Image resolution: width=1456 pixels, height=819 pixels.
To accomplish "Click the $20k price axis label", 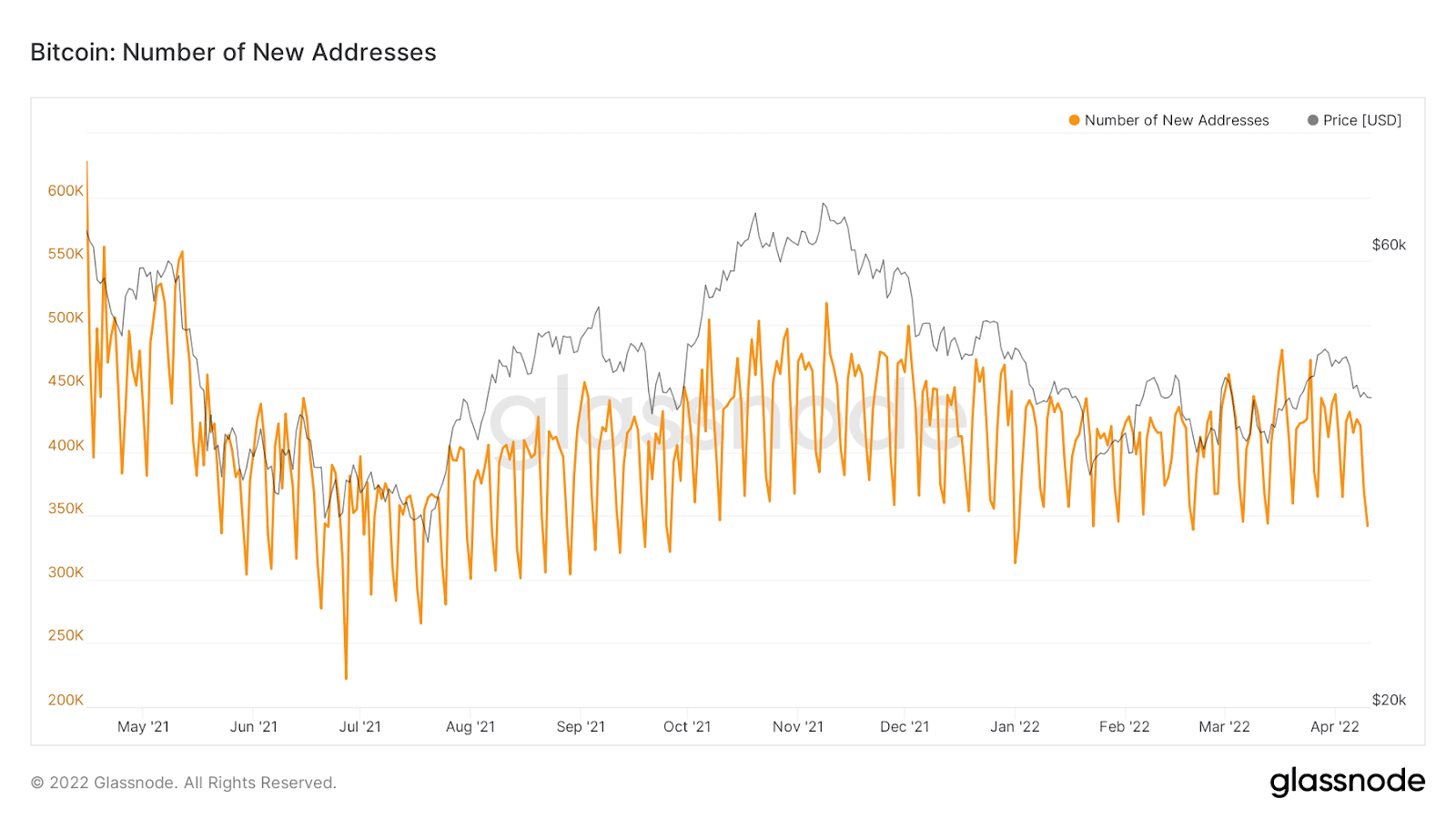I will (1389, 700).
